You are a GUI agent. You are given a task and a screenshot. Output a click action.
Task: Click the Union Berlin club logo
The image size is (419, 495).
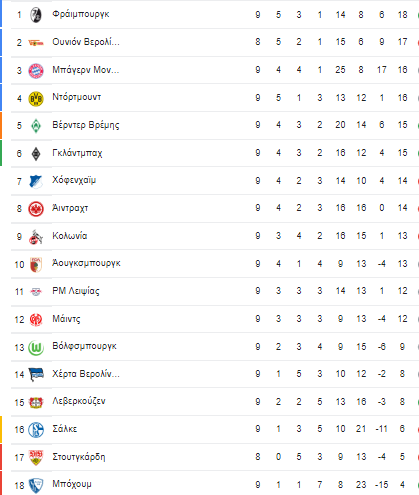coord(36,43)
